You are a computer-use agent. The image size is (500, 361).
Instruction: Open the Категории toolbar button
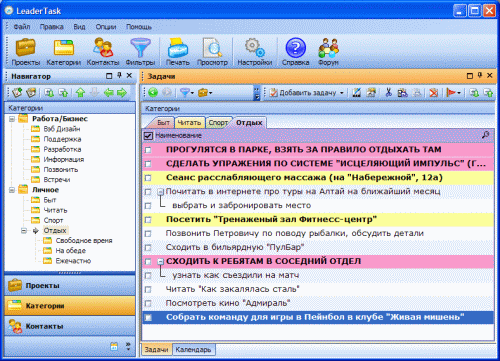(63, 52)
